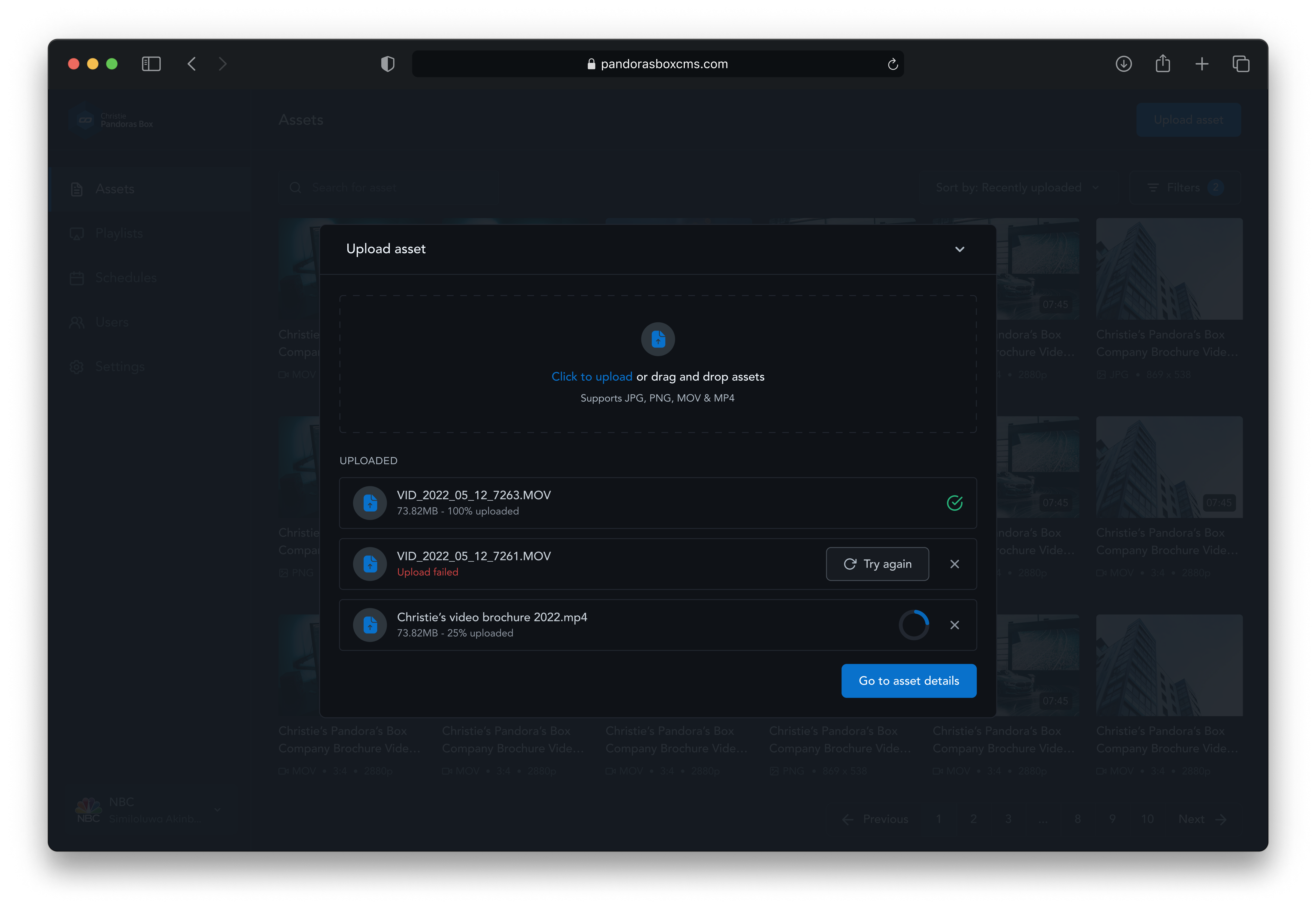Click Safari privacy shield icon
1316x908 pixels.
click(x=388, y=64)
